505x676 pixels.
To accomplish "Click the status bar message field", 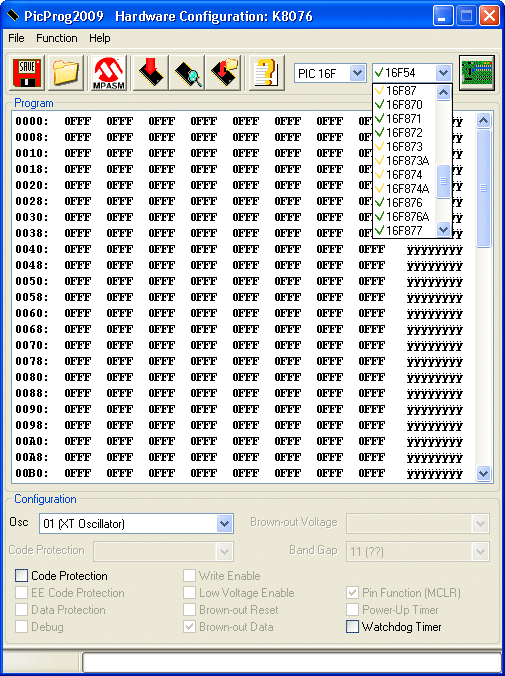I will pos(292,661).
